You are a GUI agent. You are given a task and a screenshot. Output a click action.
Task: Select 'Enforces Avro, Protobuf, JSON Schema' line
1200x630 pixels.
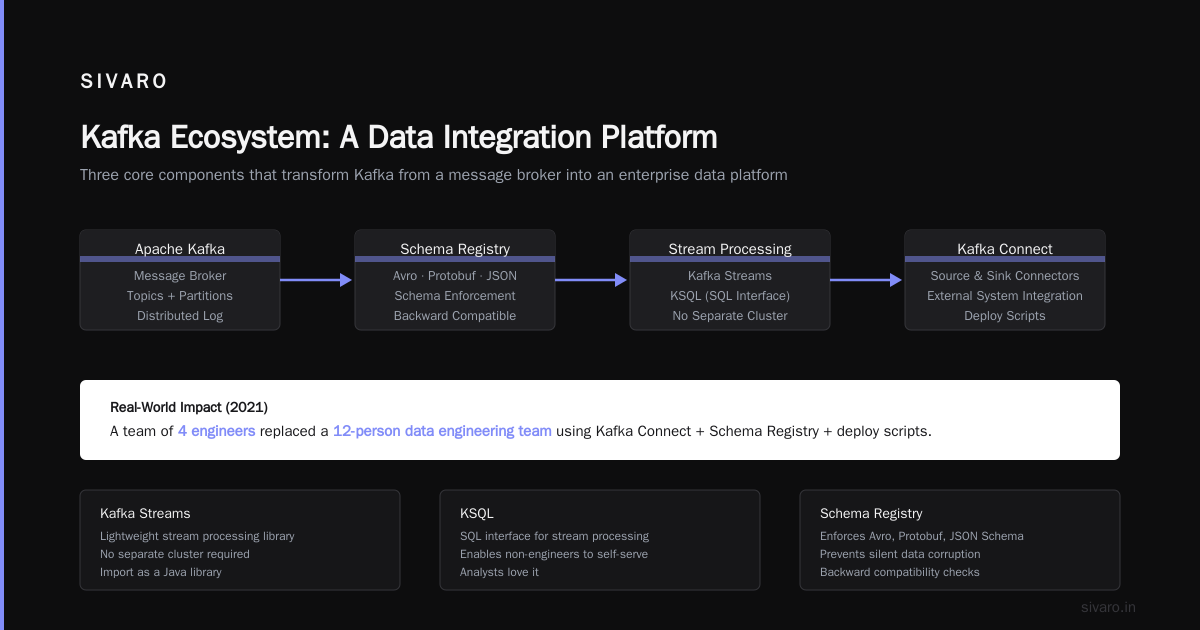click(x=922, y=536)
